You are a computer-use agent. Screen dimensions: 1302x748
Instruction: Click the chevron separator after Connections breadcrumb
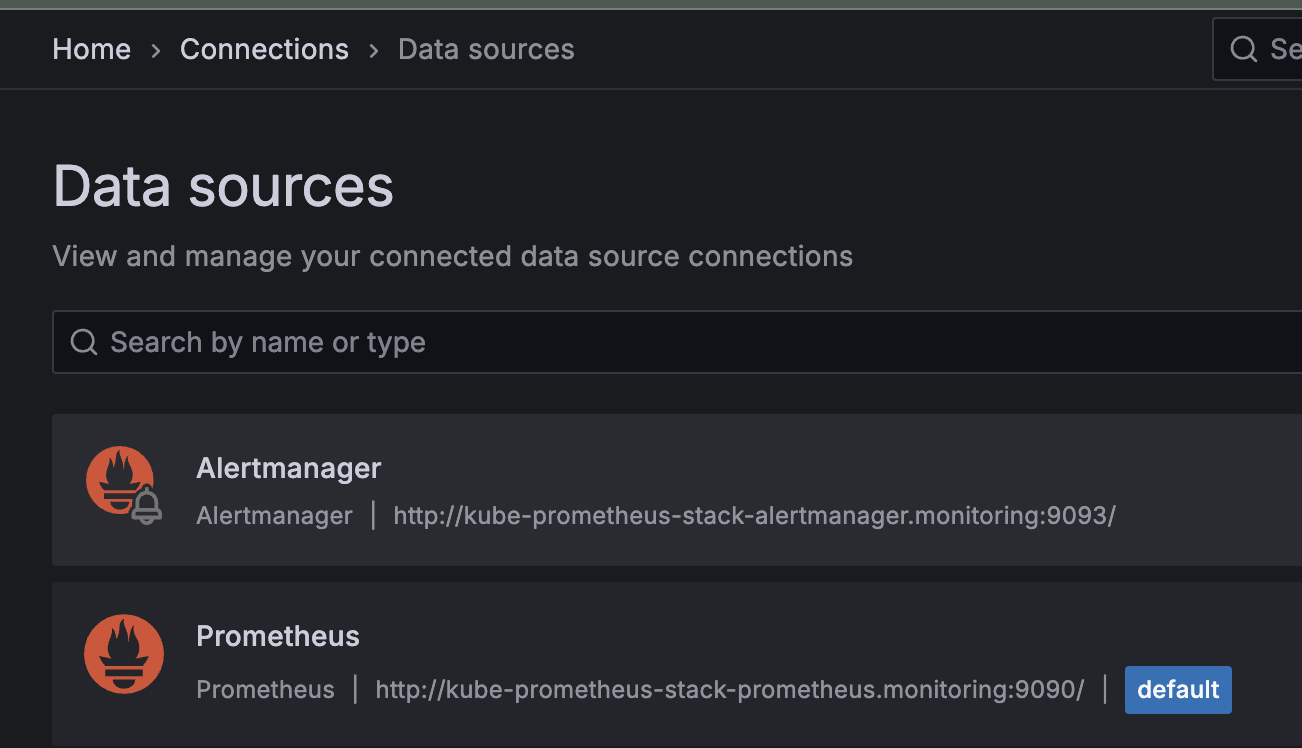click(374, 50)
